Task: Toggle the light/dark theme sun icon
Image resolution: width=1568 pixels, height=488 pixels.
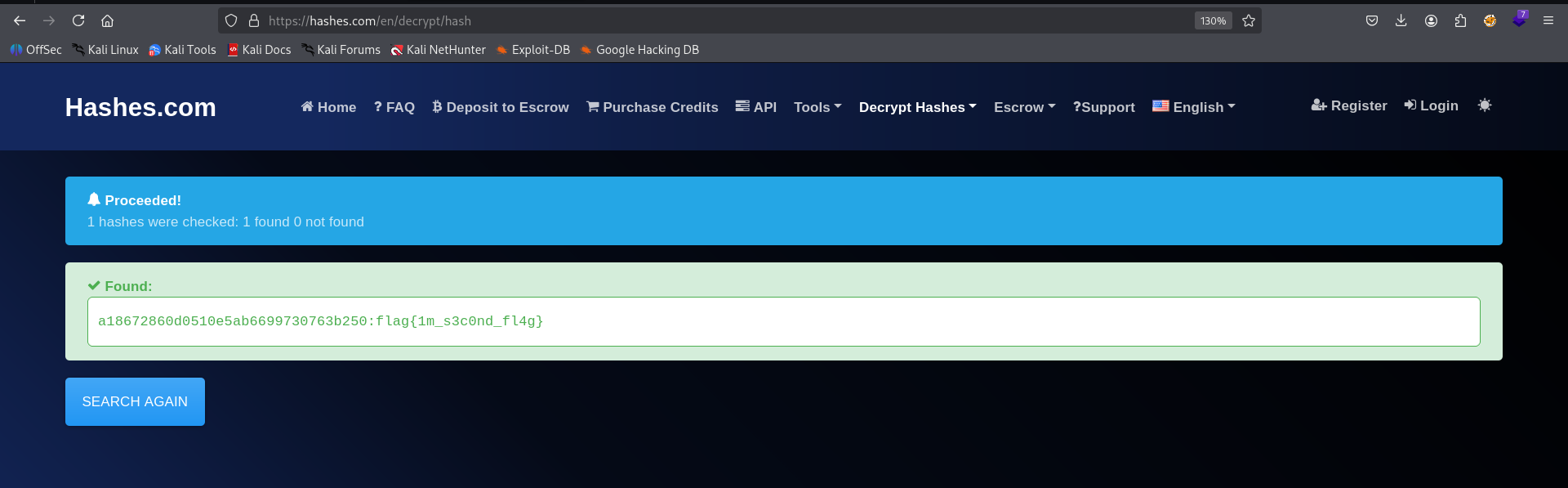Action: (x=1485, y=105)
